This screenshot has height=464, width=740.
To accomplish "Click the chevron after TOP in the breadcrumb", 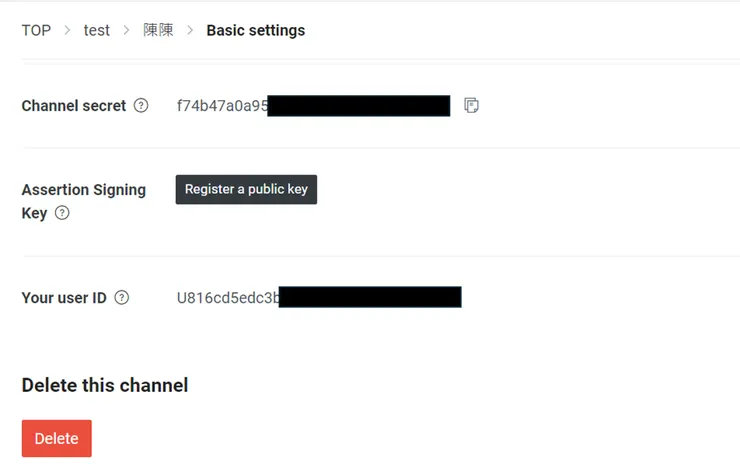I will (67, 30).
